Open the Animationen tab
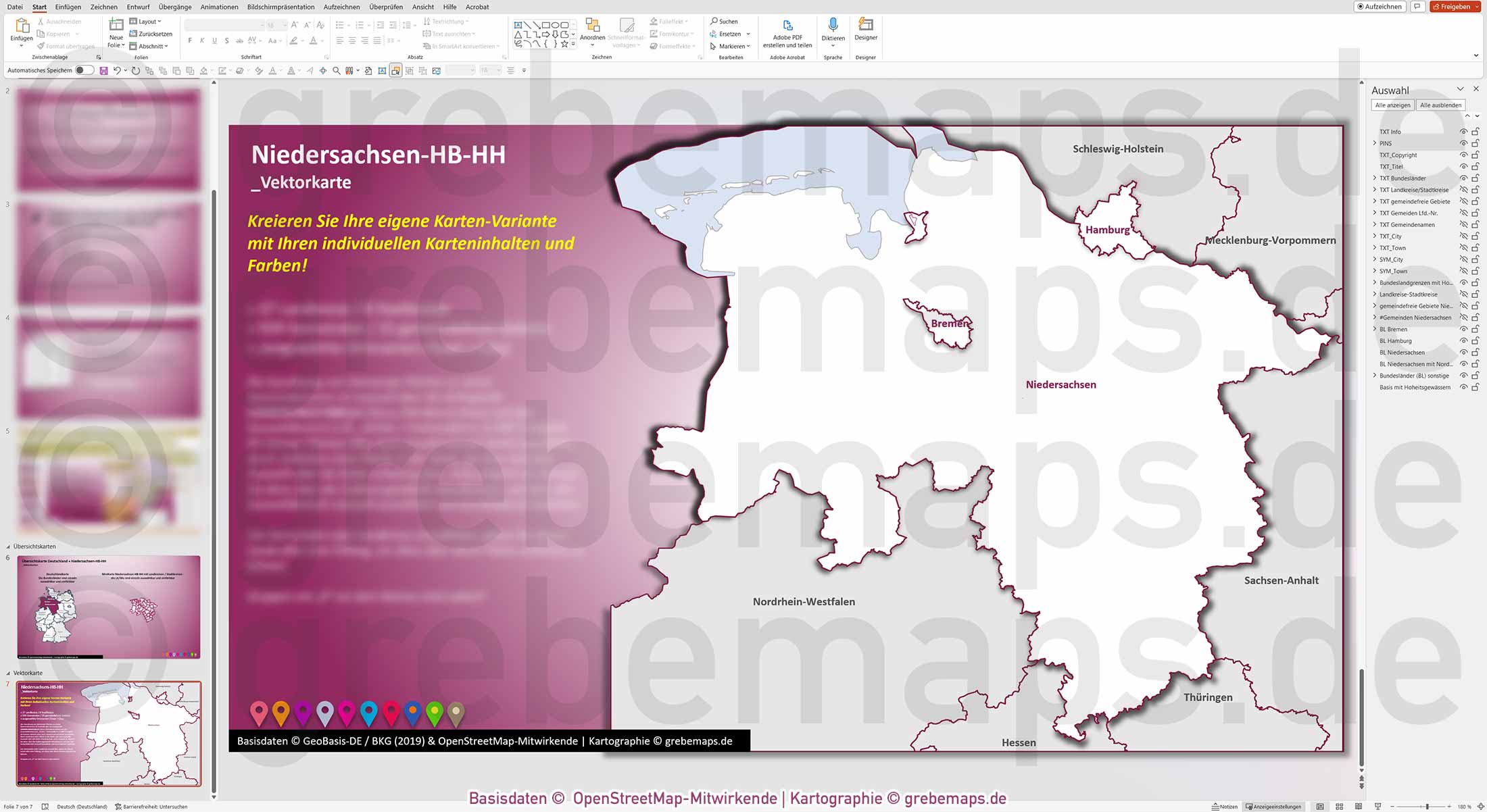 pyautogui.click(x=218, y=7)
